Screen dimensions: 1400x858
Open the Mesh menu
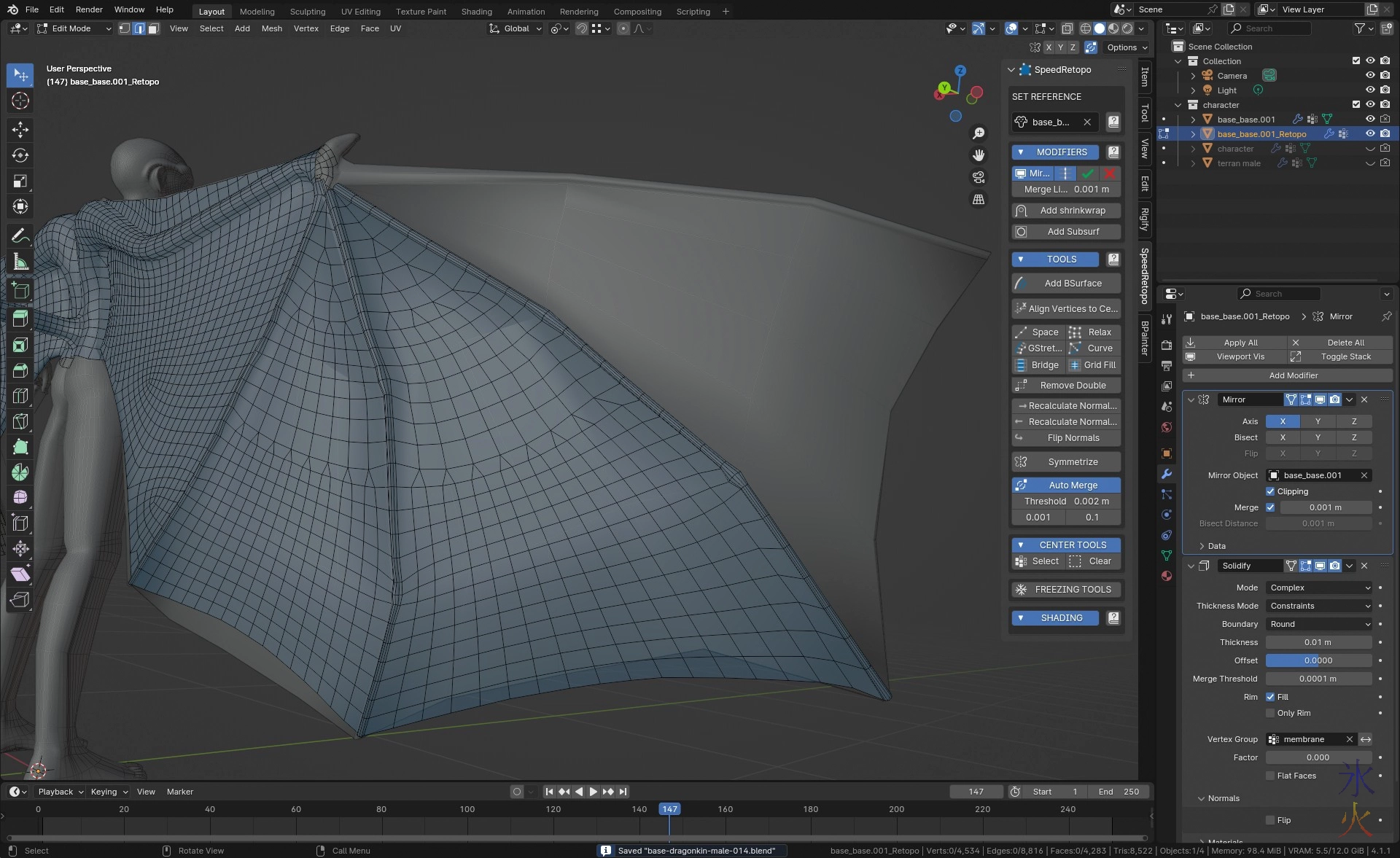(x=271, y=28)
